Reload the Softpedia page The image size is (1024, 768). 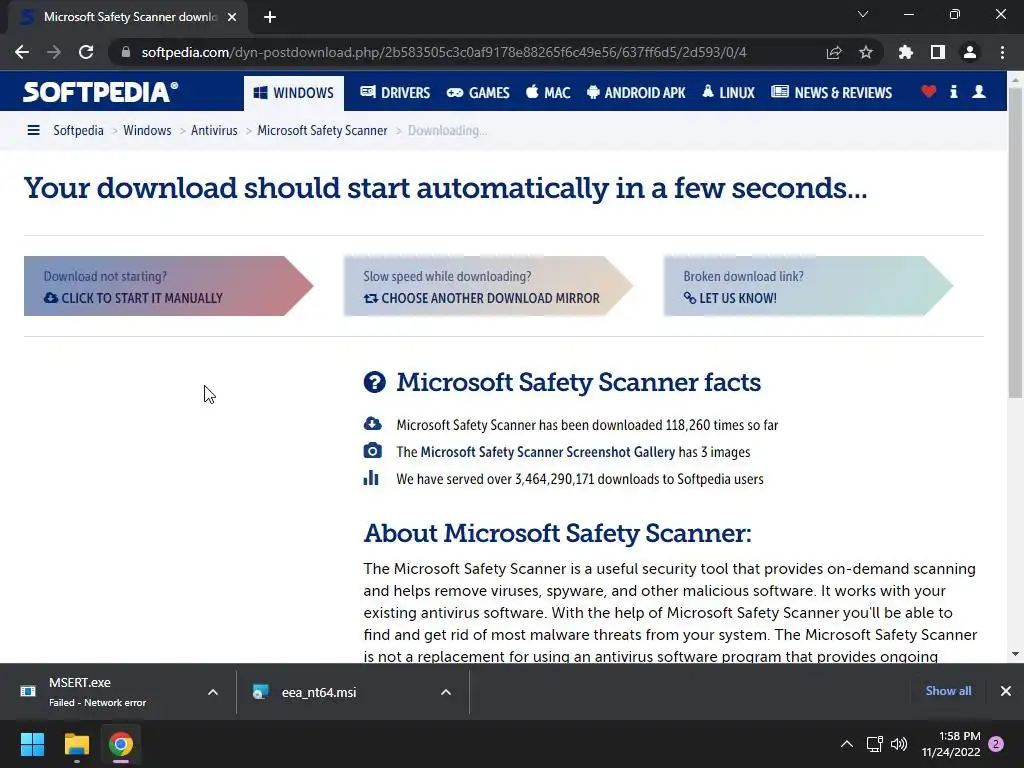[86, 52]
